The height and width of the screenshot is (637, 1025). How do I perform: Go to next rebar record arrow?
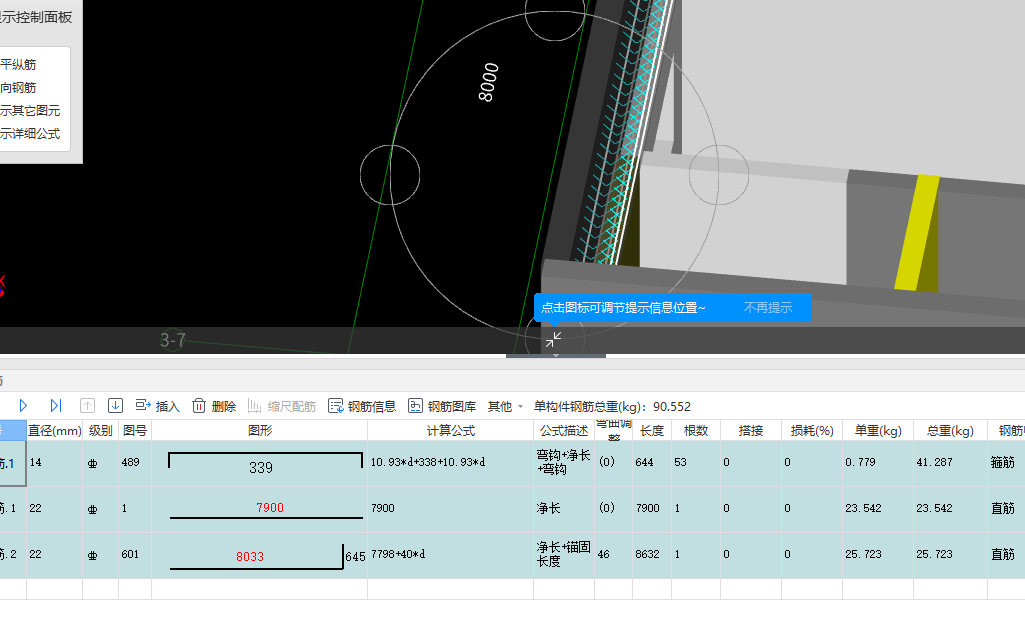pos(23,406)
